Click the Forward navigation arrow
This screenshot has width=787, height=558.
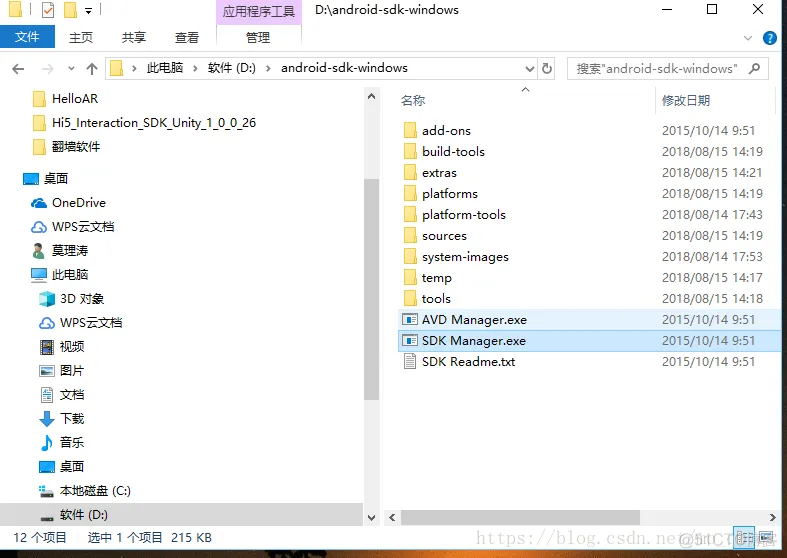pos(48,69)
